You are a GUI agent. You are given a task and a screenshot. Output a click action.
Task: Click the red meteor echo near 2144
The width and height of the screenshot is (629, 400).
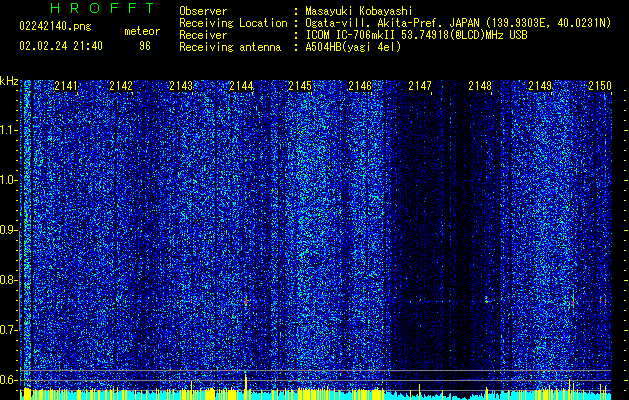pos(246,301)
